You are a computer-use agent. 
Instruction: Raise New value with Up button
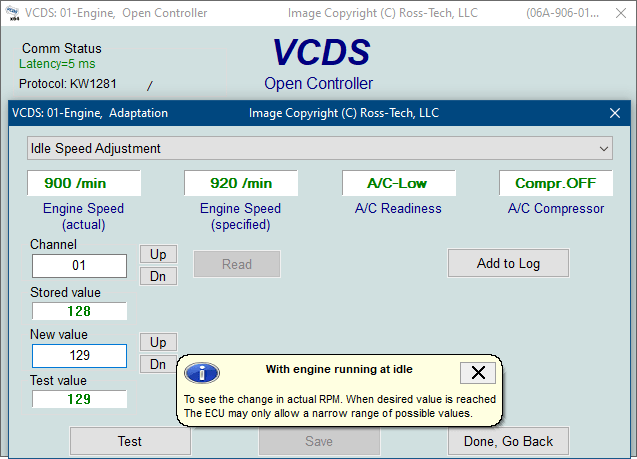tap(158, 342)
